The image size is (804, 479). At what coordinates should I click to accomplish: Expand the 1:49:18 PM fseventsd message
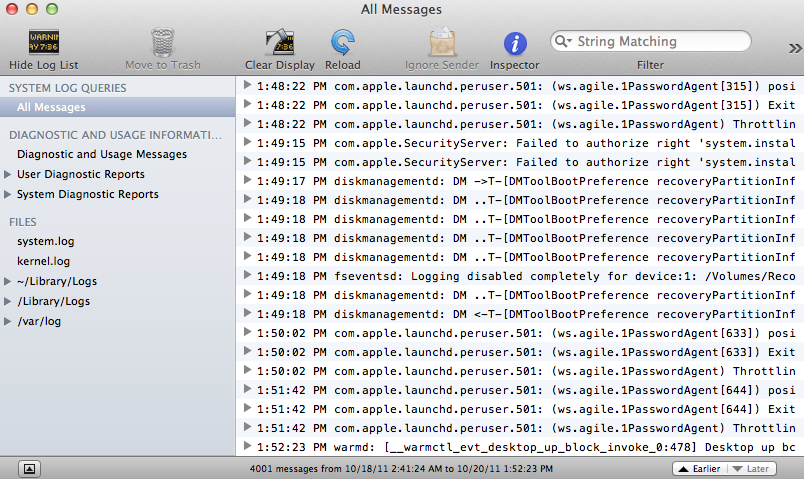(247, 275)
